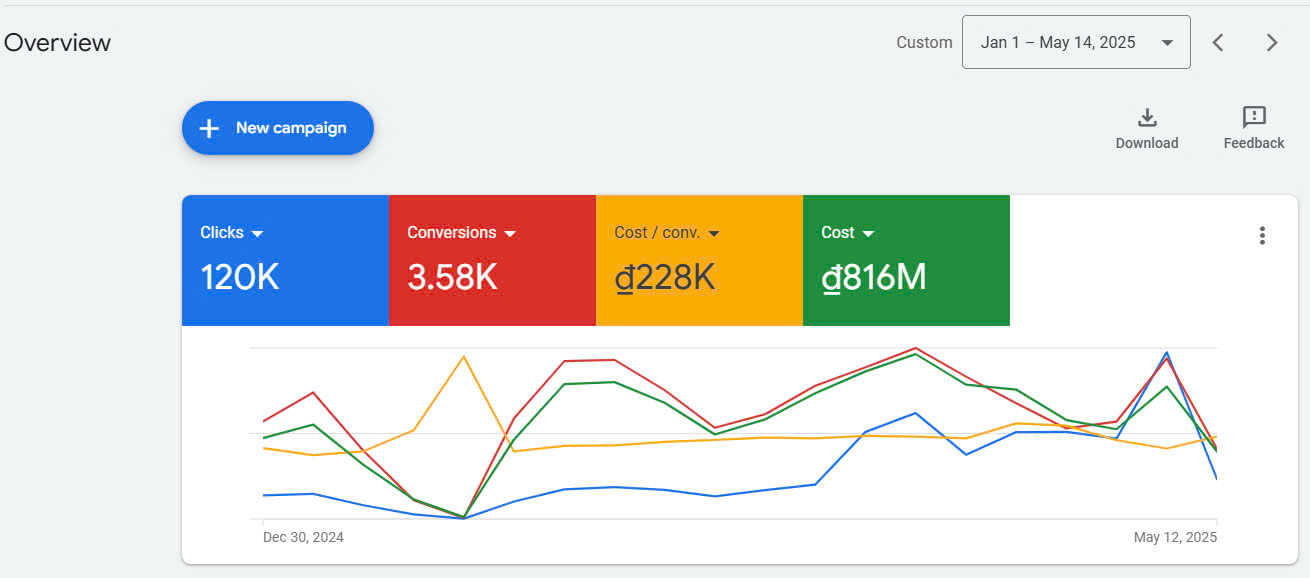This screenshot has width=1310, height=578.
Task: Expand the Clicks metric dropdown arrow
Action: [x=257, y=234]
